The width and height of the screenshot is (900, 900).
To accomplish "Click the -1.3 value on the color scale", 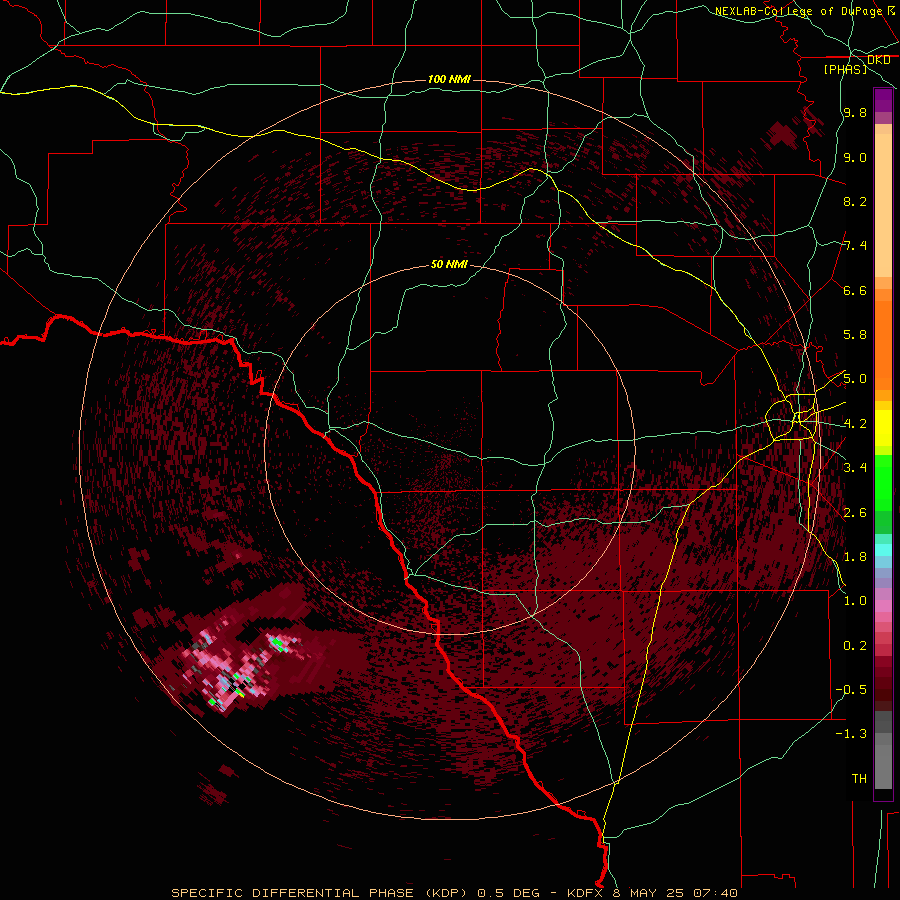I will click(851, 734).
